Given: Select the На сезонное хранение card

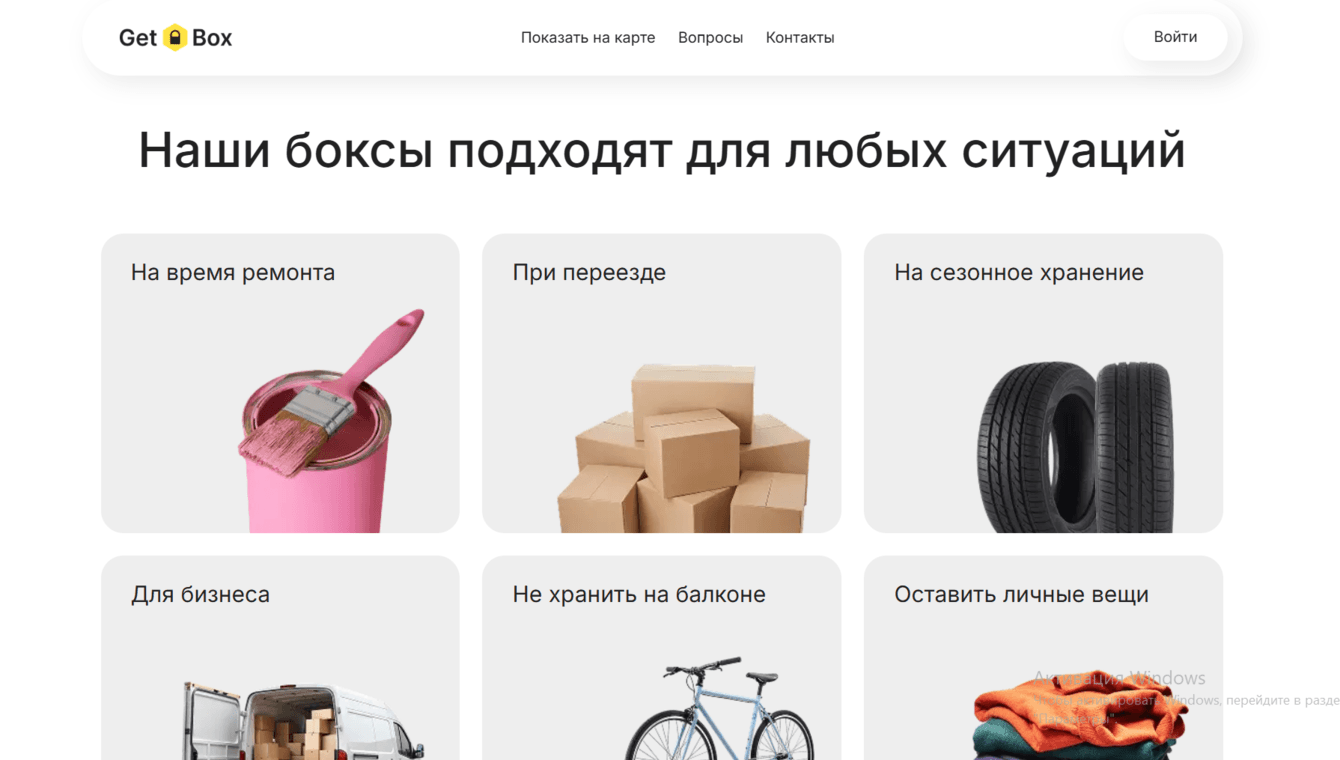Looking at the screenshot, I should coord(1043,383).
